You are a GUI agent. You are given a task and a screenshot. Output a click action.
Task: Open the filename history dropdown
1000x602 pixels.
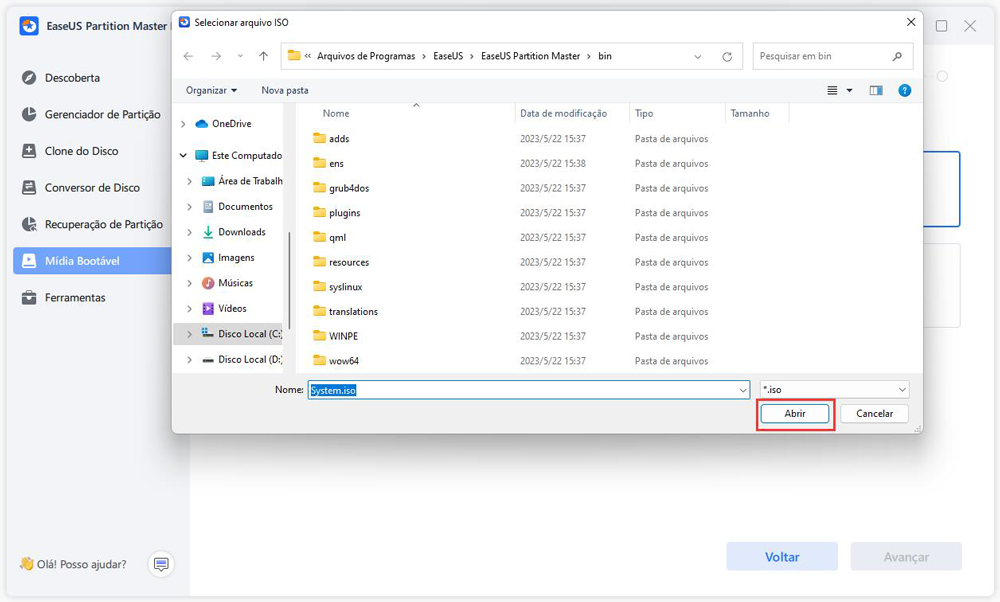[x=743, y=390]
